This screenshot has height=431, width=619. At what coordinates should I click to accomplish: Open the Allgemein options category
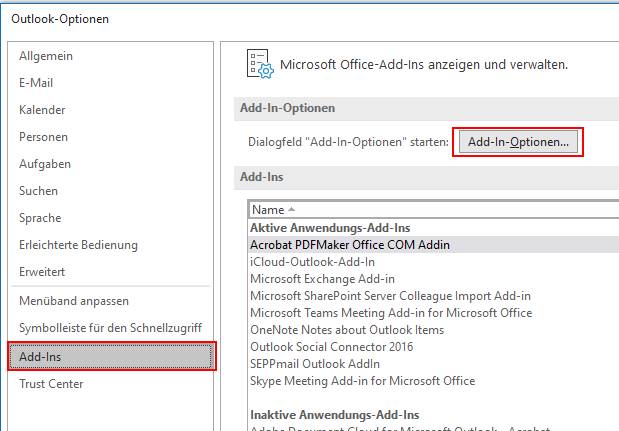coord(46,56)
